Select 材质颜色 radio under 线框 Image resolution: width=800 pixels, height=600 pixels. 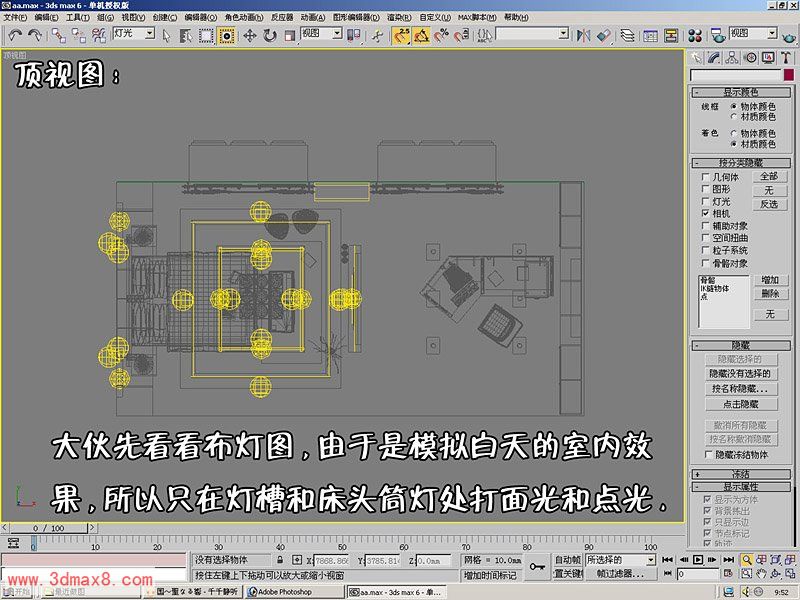coord(734,117)
